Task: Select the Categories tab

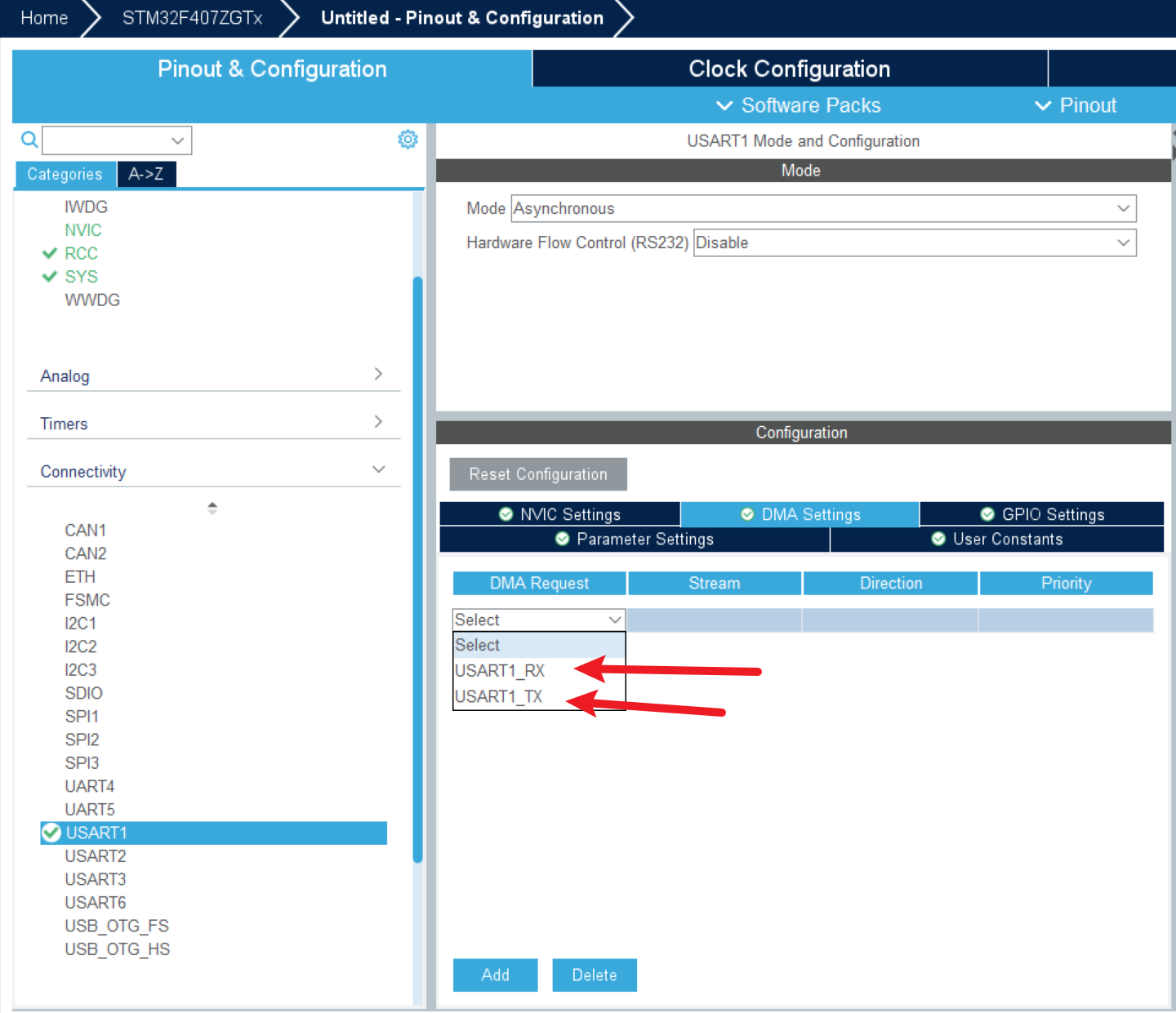Action: [x=65, y=174]
